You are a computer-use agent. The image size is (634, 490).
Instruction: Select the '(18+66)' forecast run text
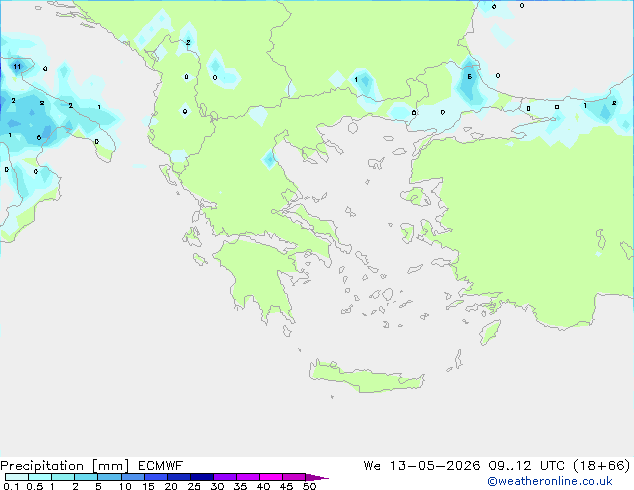click(602, 466)
